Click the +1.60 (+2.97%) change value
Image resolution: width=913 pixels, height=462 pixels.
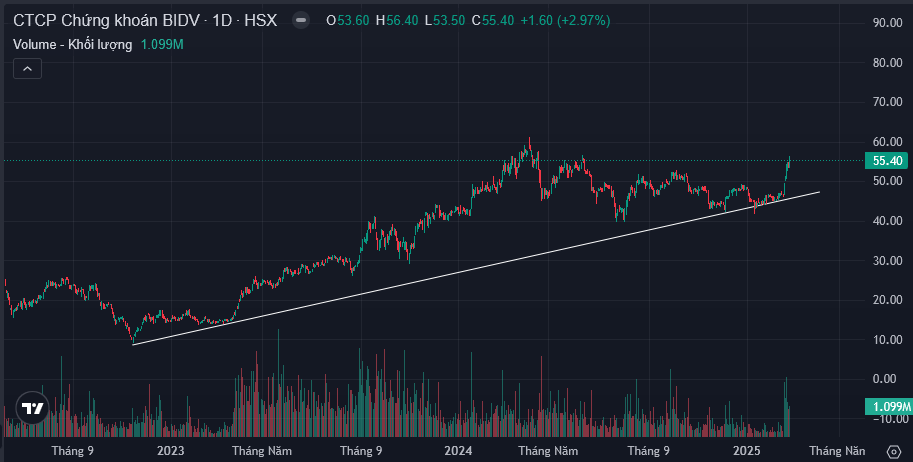[565, 20]
